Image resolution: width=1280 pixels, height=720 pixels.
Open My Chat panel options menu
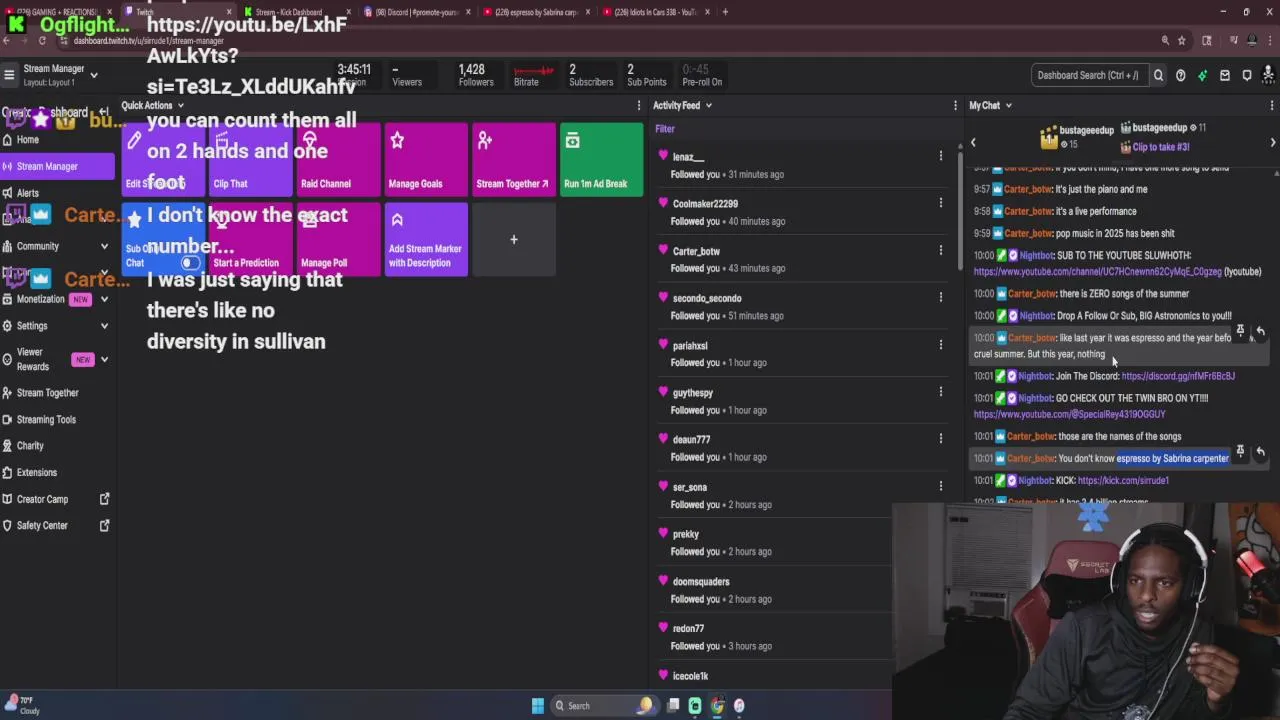point(1271,105)
